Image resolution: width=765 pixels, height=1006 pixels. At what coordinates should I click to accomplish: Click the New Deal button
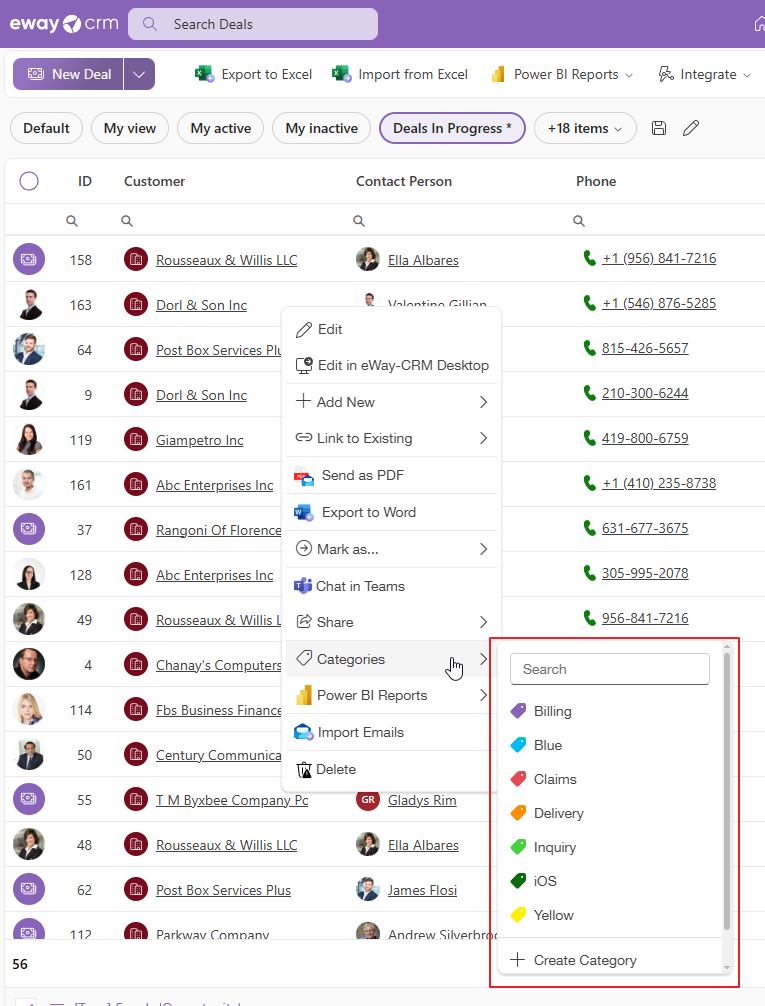(x=69, y=74)
